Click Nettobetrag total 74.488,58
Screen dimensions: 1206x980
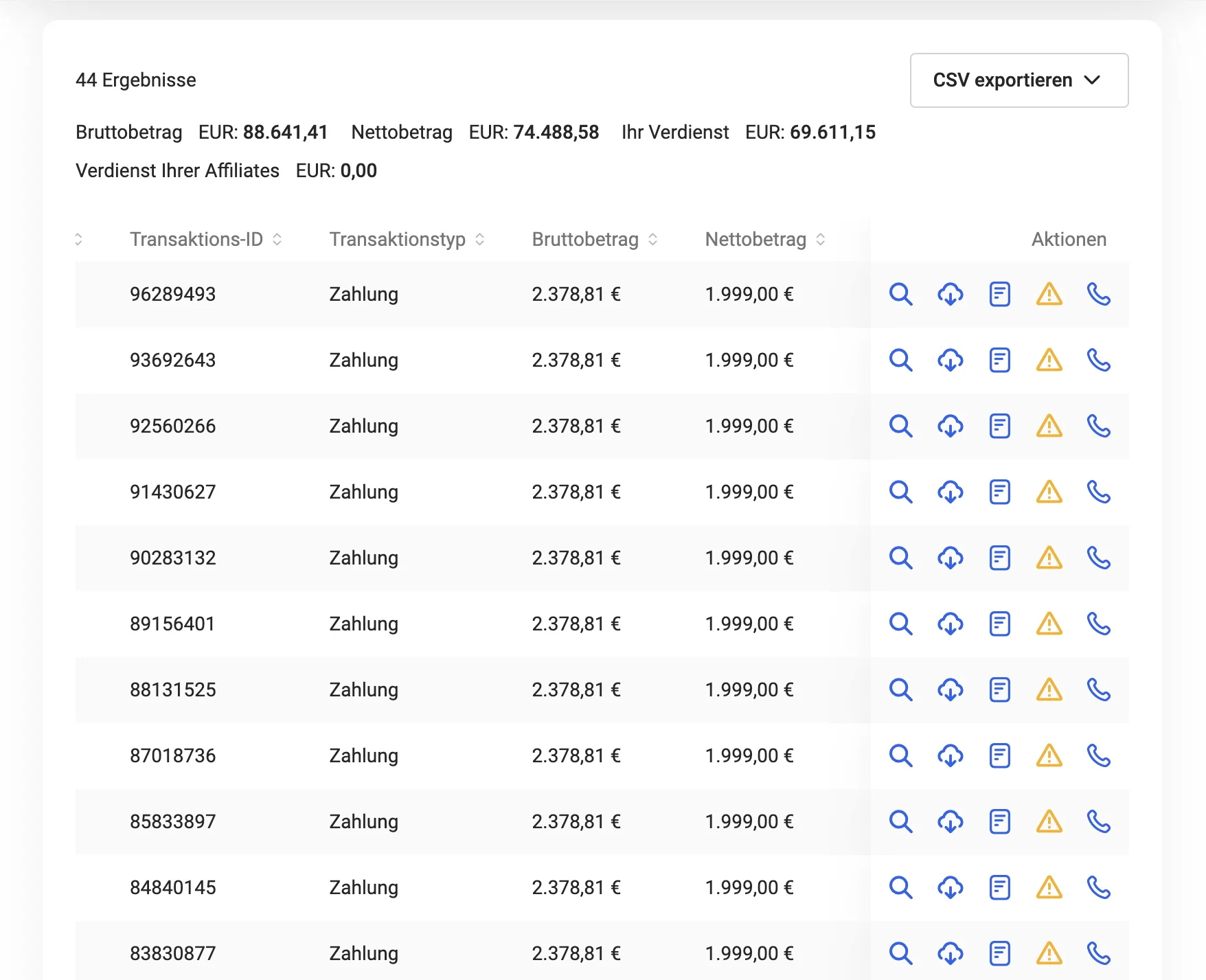[556, 132]
